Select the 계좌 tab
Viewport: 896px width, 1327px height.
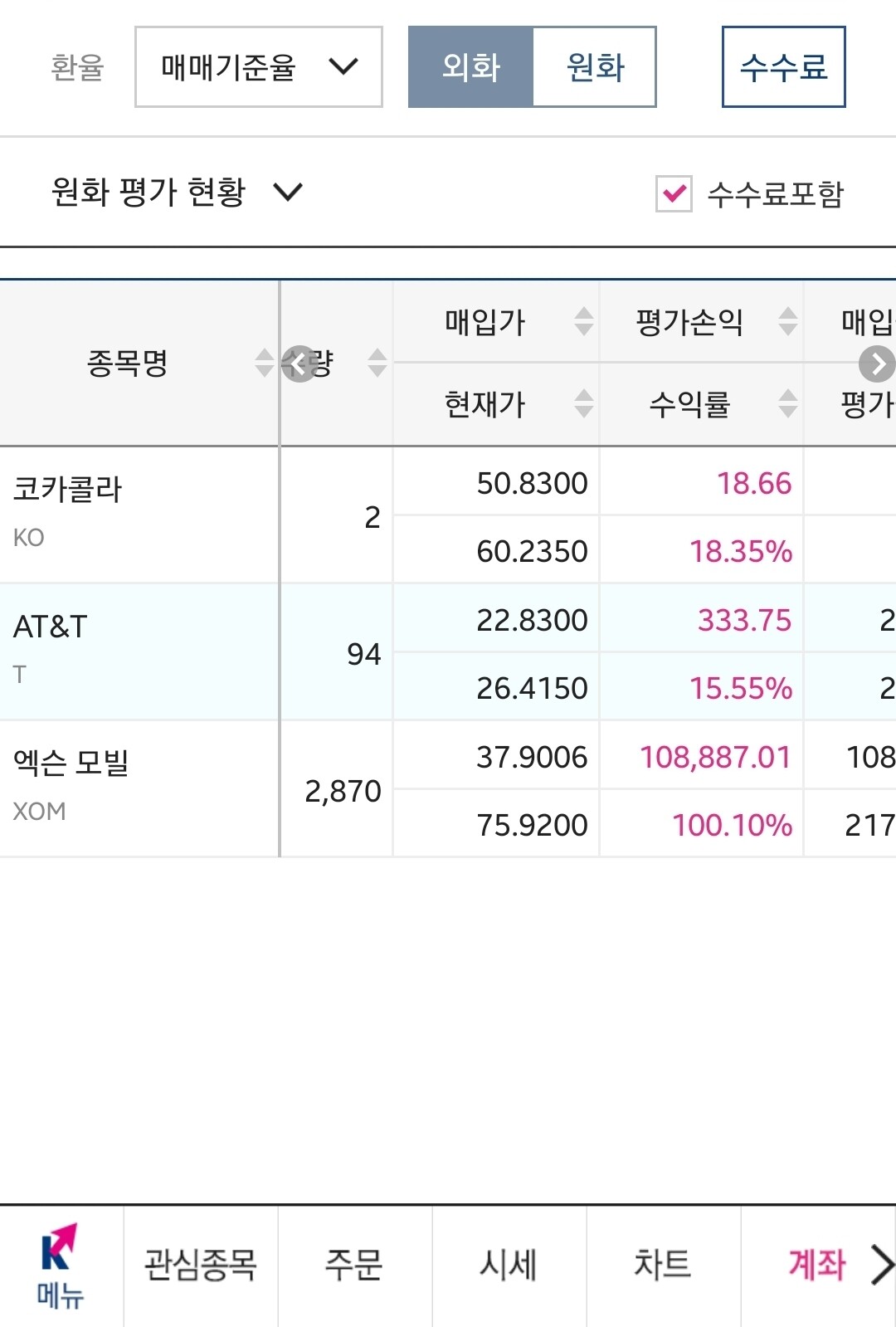pyautogui.click(x=816, y=1266)
